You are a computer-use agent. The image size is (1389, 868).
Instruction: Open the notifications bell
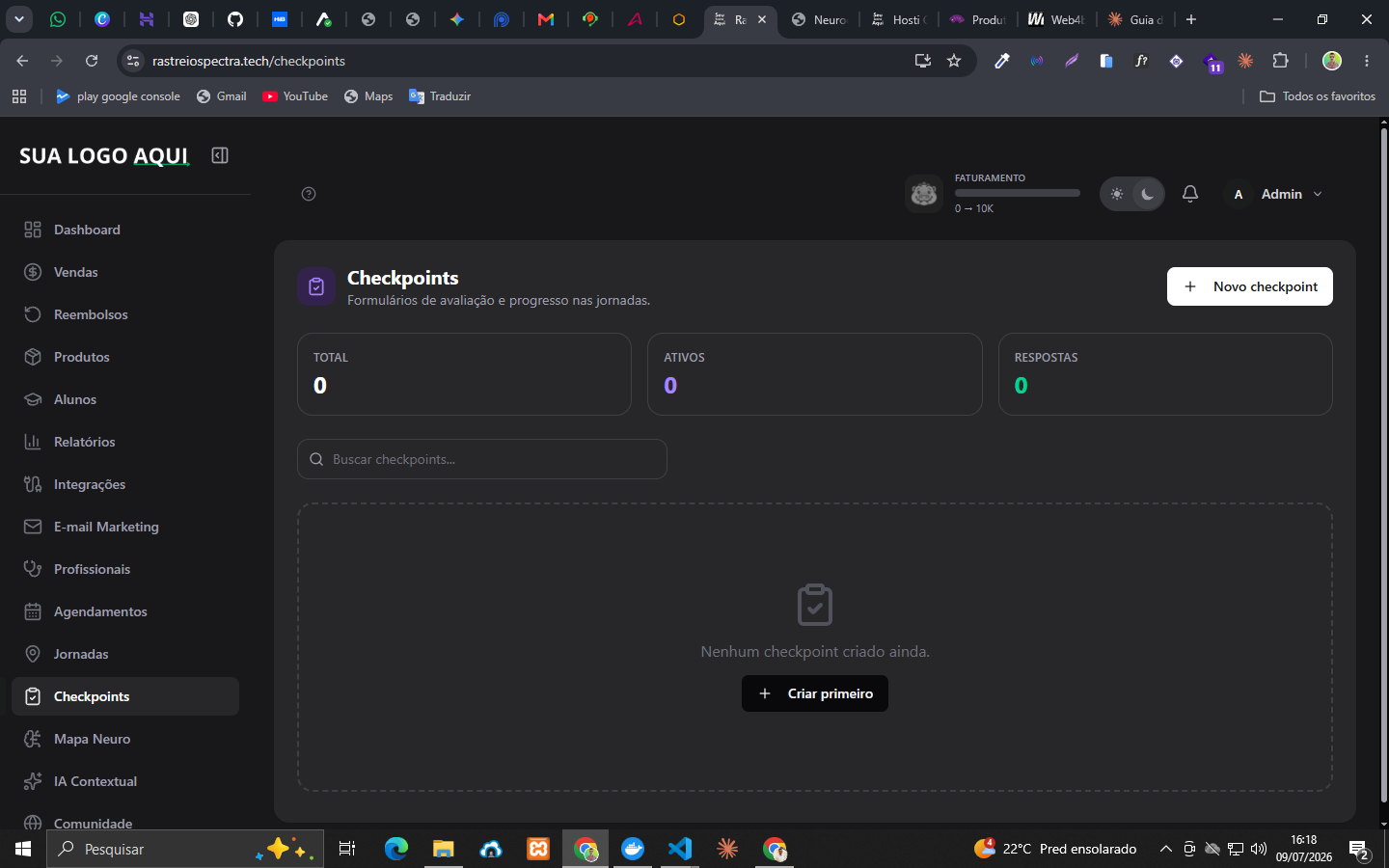point(1190,194)
